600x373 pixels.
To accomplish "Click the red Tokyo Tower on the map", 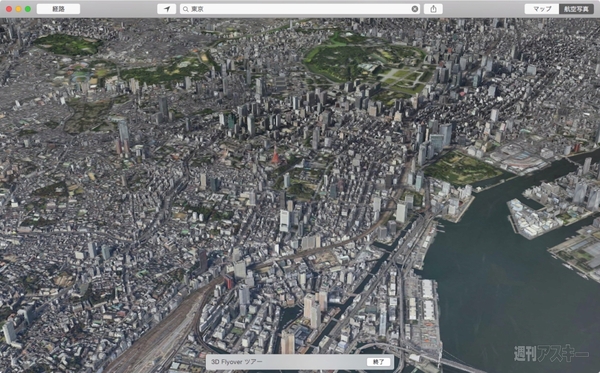I will [x=275, y=156].
